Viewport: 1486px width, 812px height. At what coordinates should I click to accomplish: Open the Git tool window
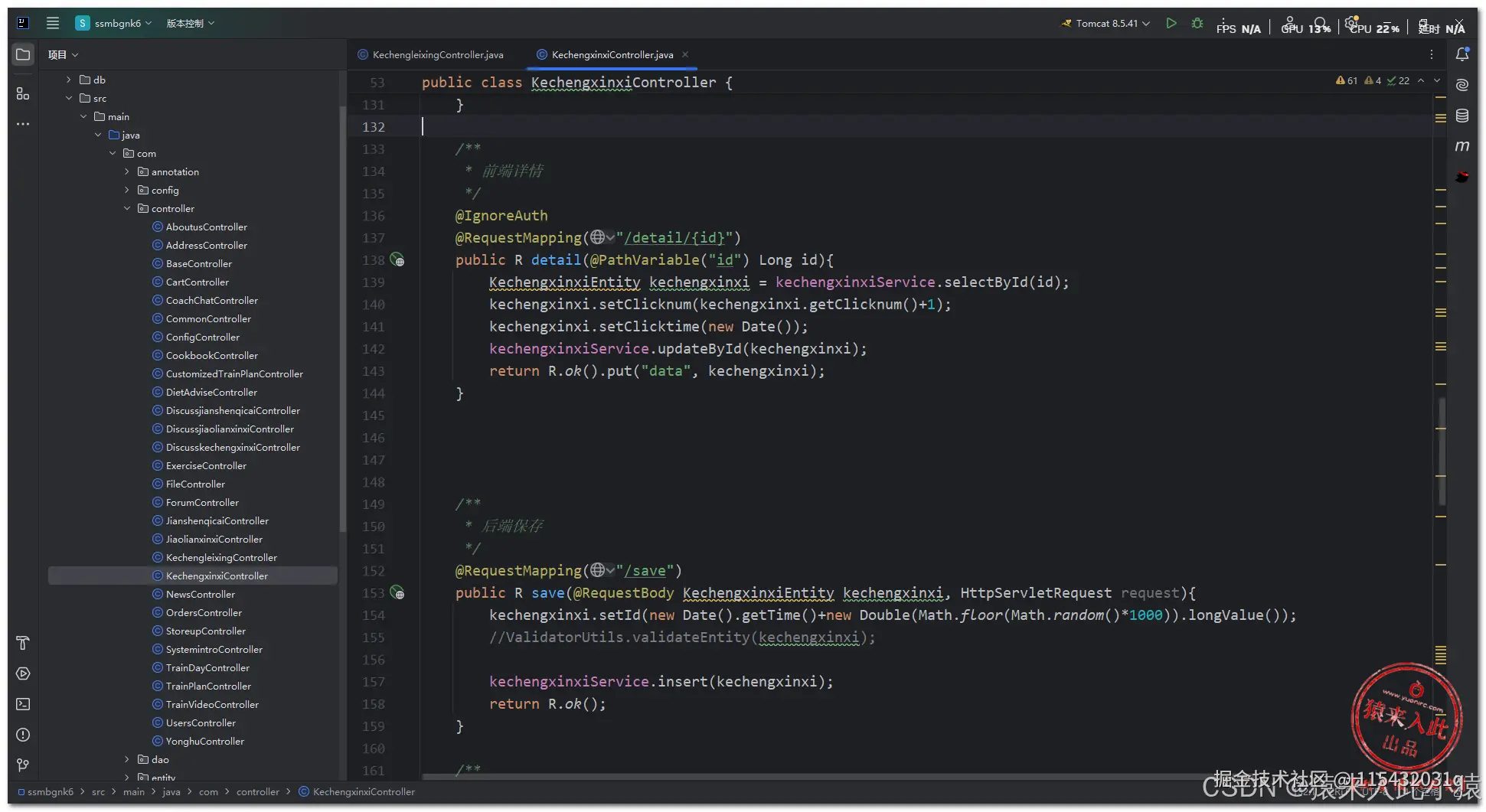click(23, 765)
